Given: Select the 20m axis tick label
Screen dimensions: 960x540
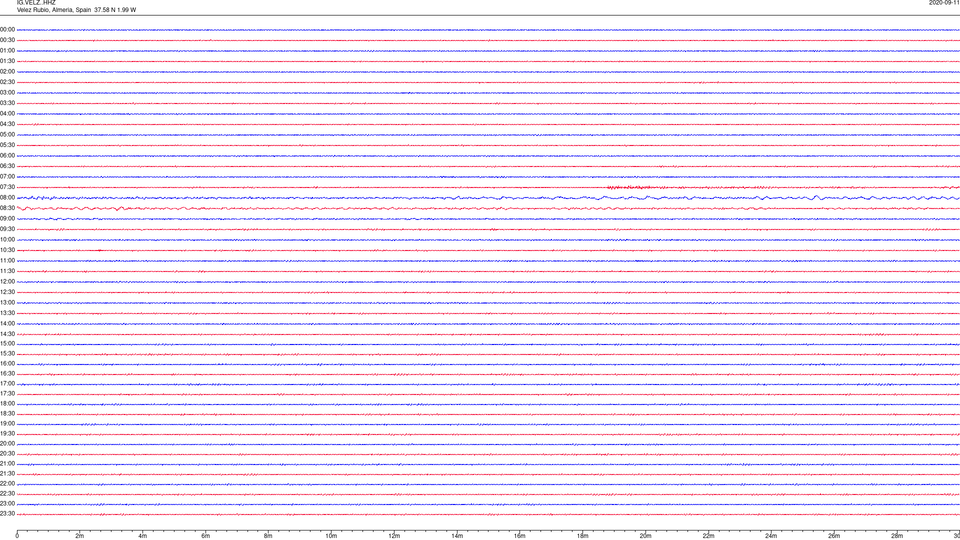Looking at the screenshot, I should (645, 536).
